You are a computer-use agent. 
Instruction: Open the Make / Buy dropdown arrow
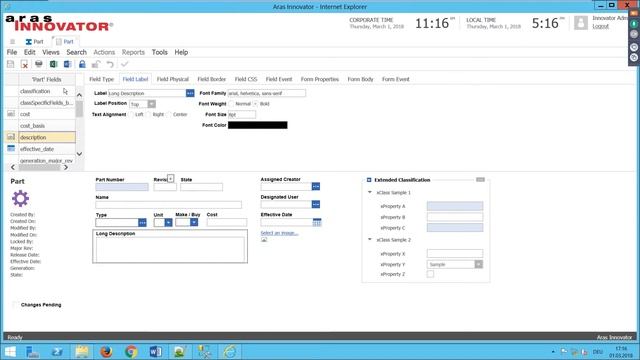[194, 222]
